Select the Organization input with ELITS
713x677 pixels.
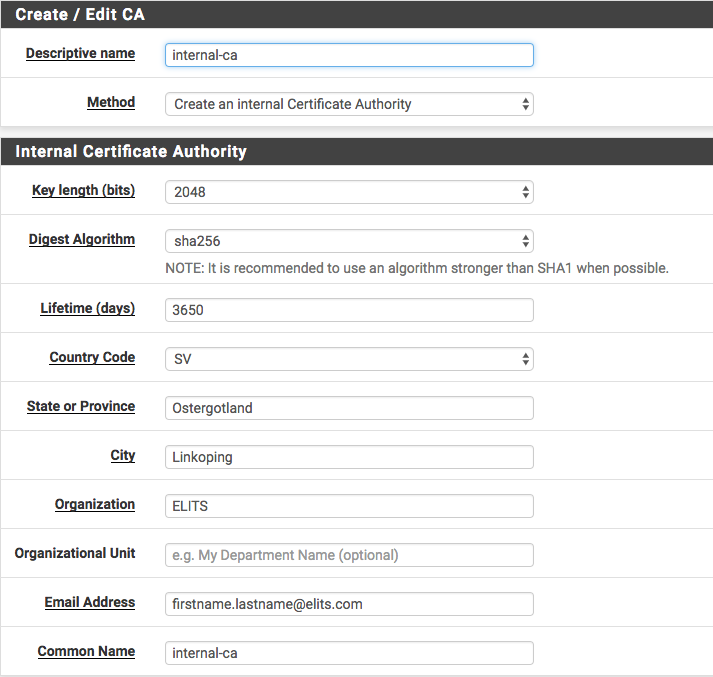[348, 506]
